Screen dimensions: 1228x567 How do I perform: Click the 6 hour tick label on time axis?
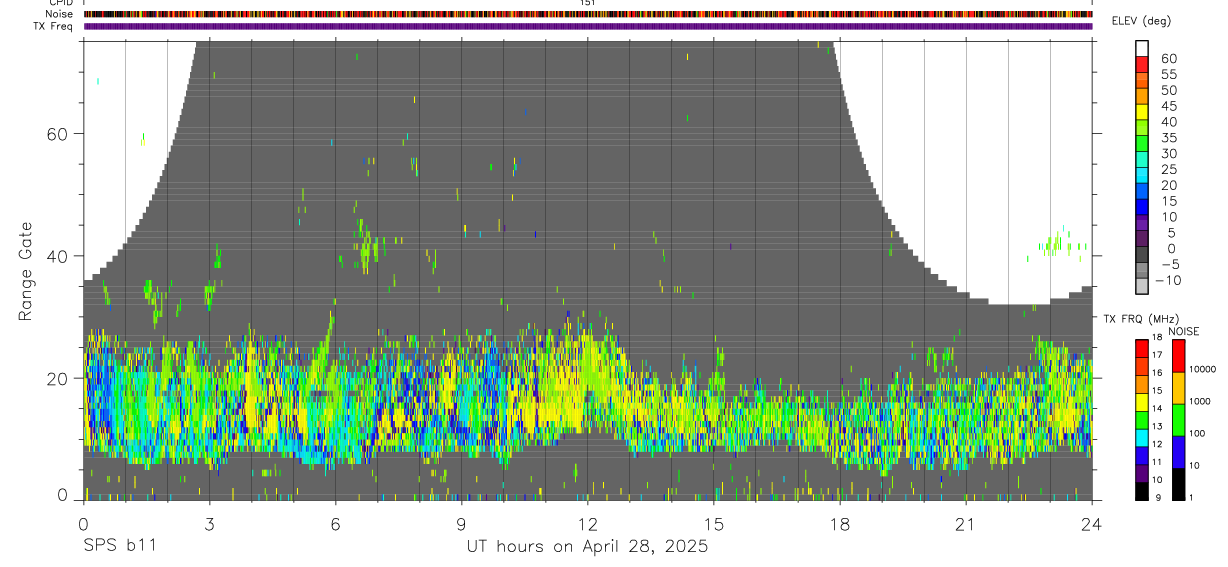click(335, 524)
